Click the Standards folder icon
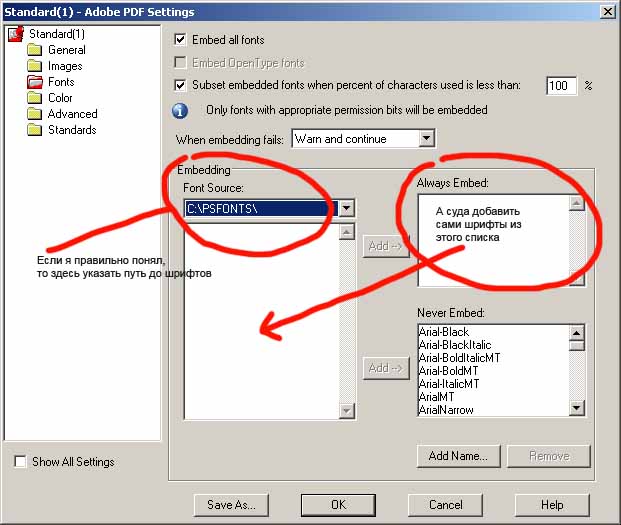 coord(35,130)
